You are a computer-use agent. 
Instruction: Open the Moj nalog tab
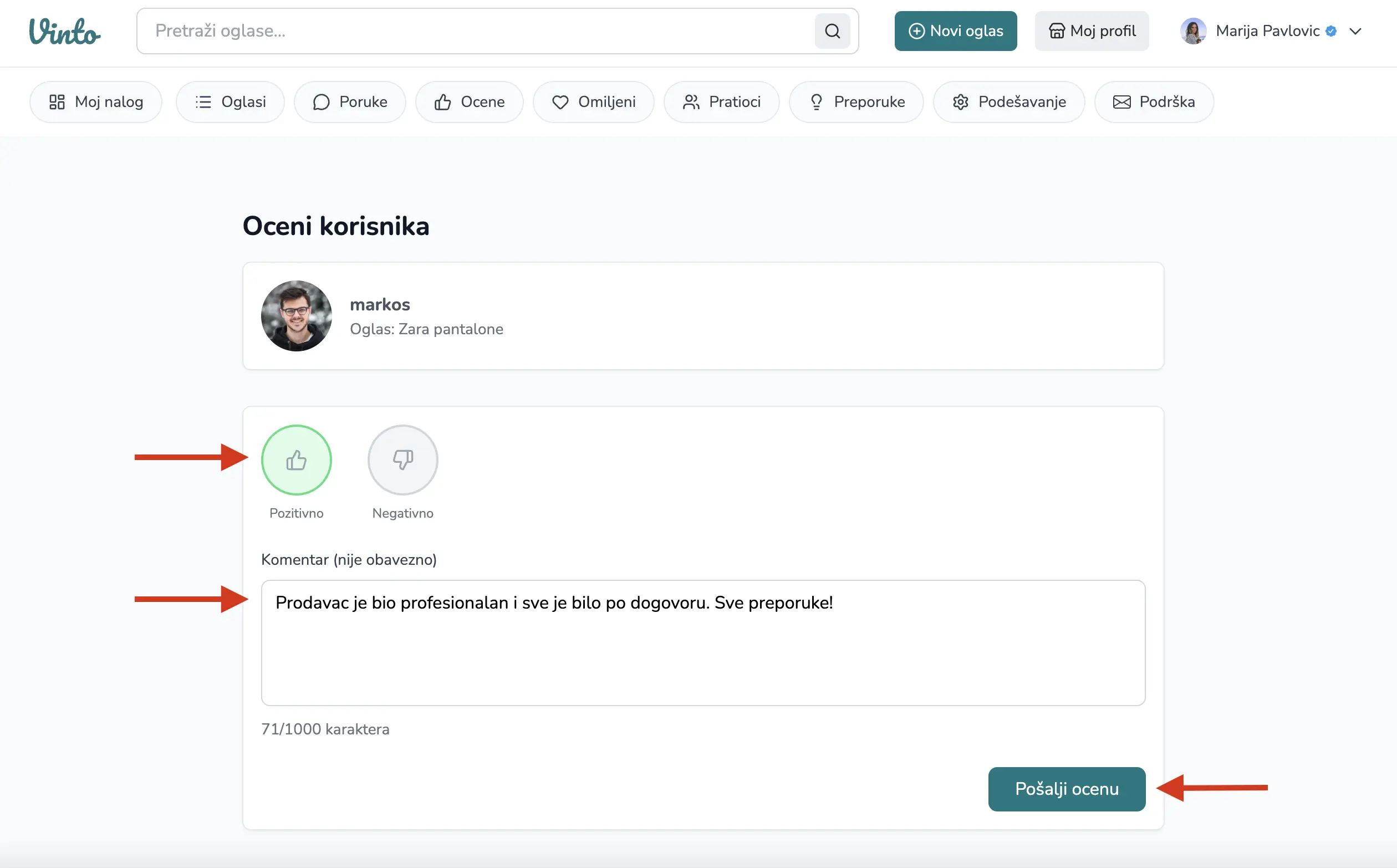point(96,101)
